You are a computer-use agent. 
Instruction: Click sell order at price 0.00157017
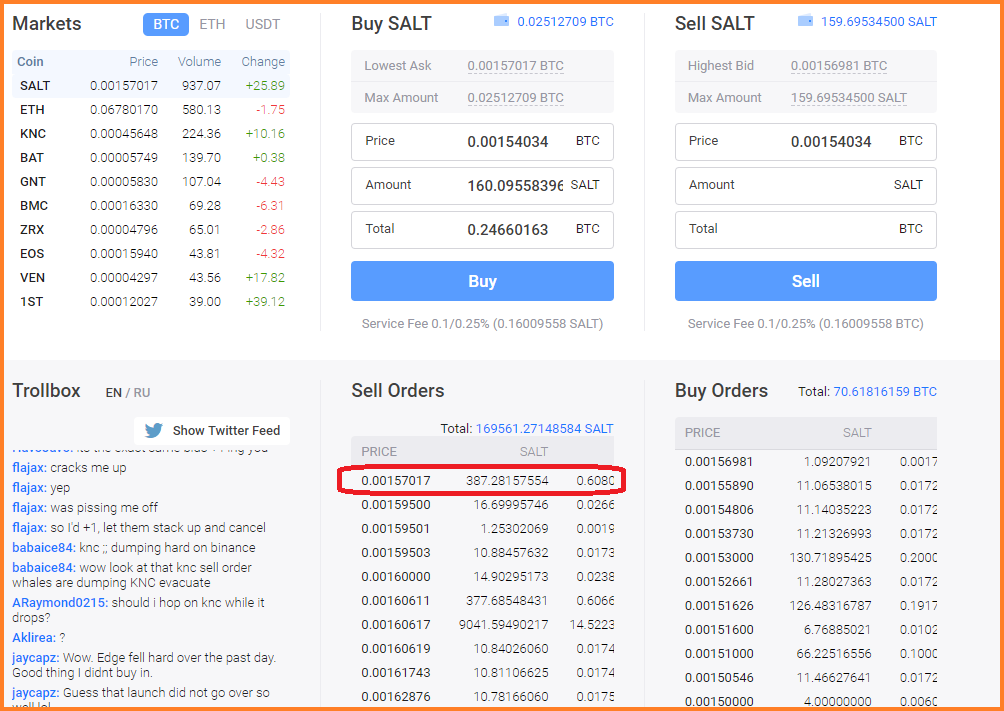point(482,480)
